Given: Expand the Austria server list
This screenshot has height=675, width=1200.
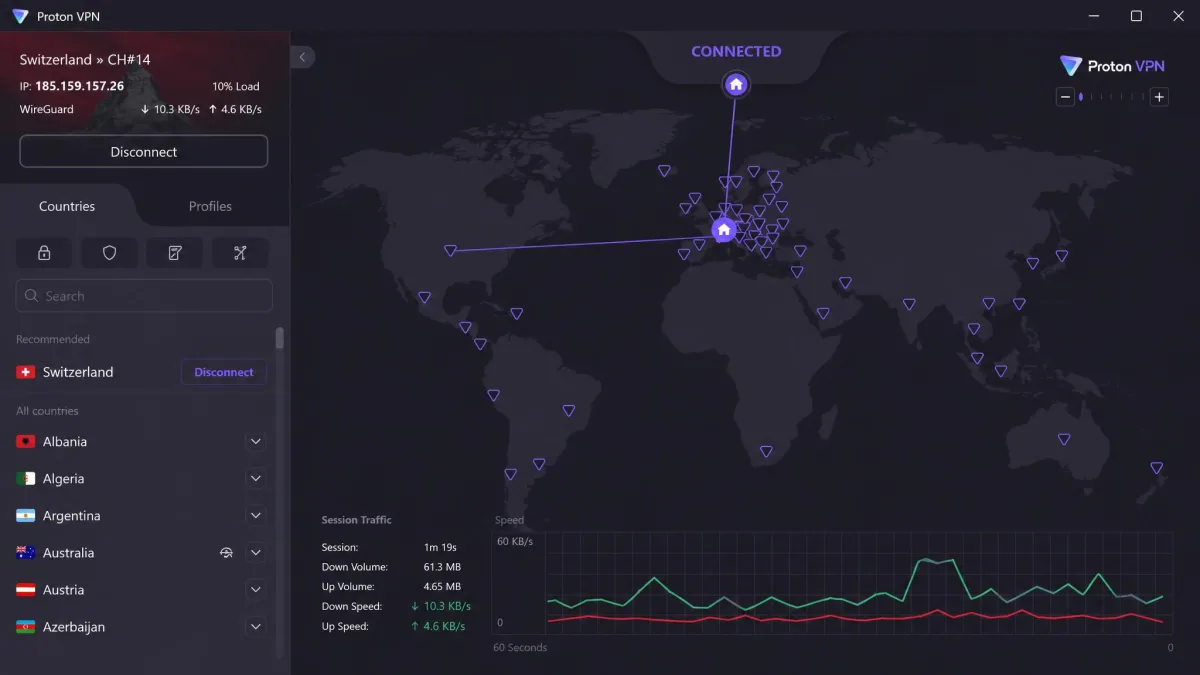Looking at the screenshot, I should [x=256, y=590].
